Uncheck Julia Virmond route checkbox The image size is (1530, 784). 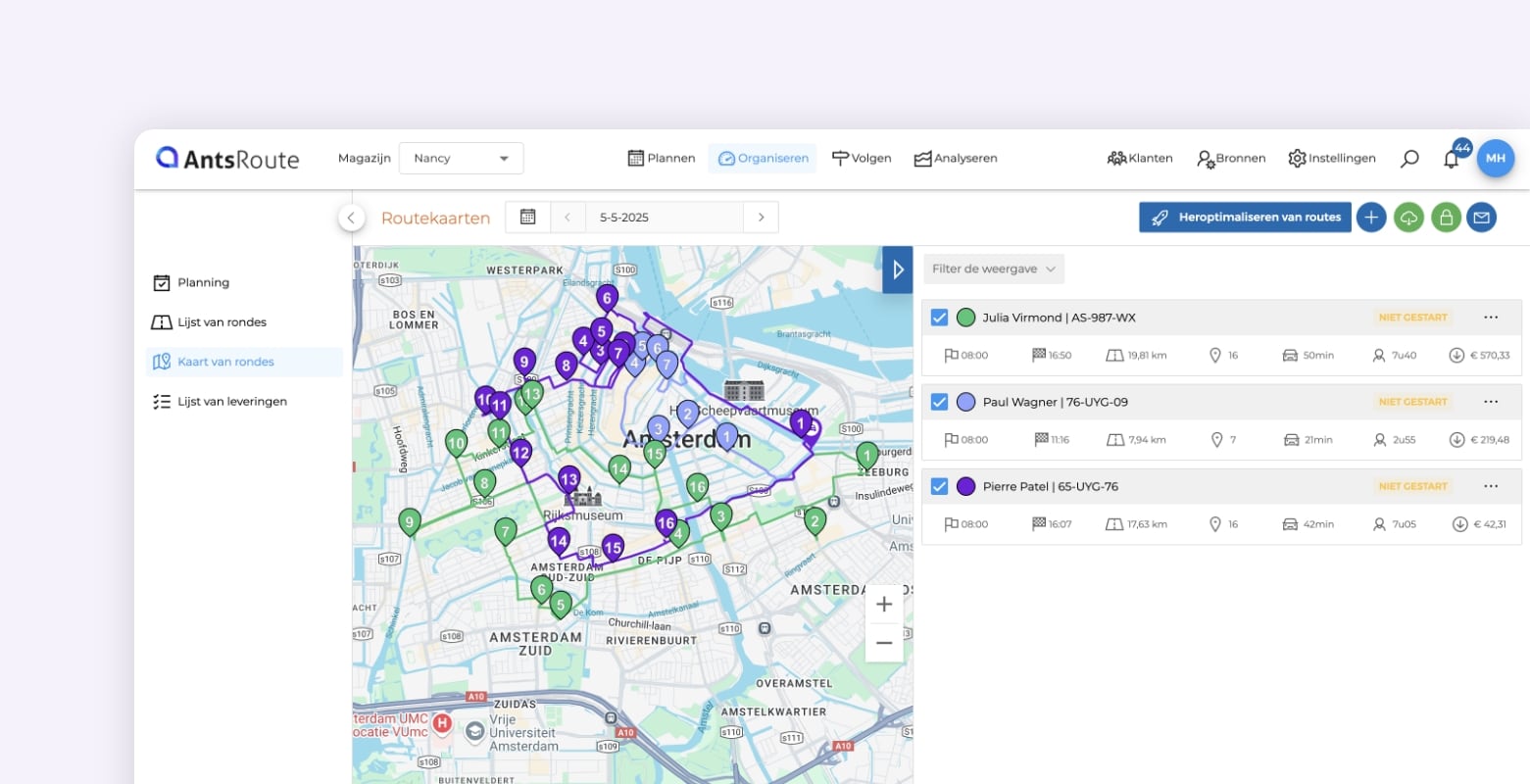point(939,318)
